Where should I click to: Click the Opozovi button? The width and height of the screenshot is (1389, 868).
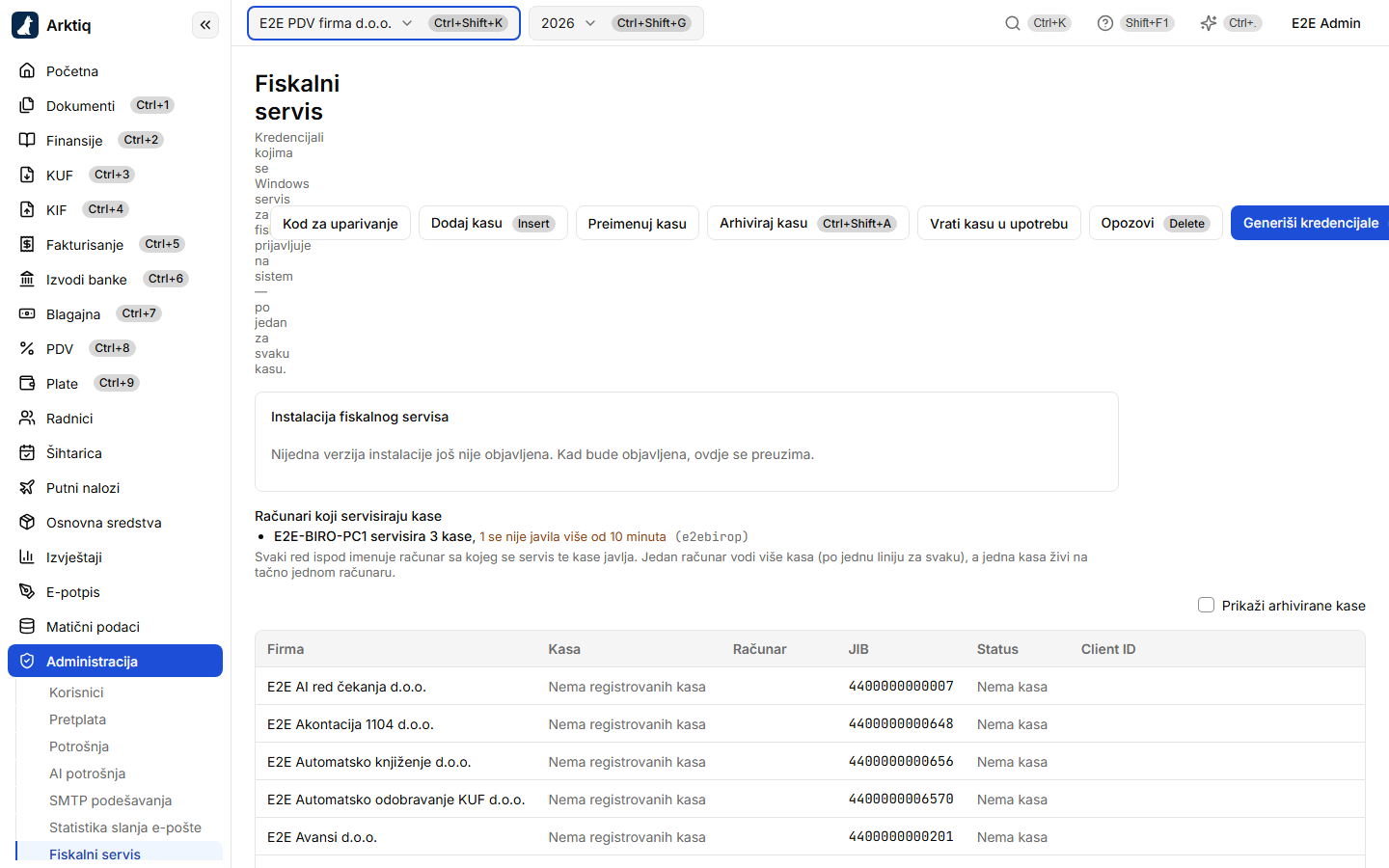coord(1156,223)
